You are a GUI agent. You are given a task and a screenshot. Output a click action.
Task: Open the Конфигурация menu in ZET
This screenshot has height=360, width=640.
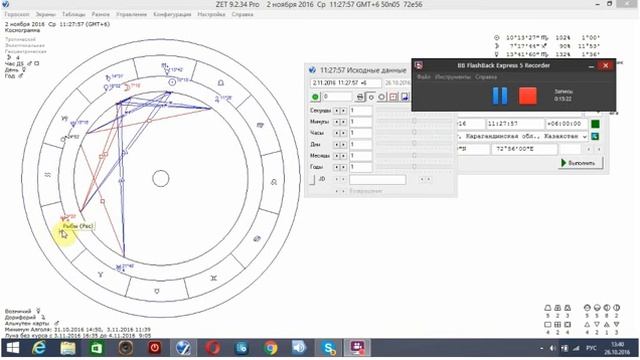(172, 14)
